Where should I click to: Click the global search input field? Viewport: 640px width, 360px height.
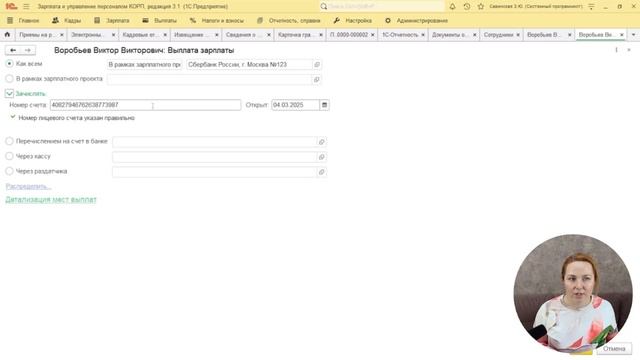click(386, 7)
